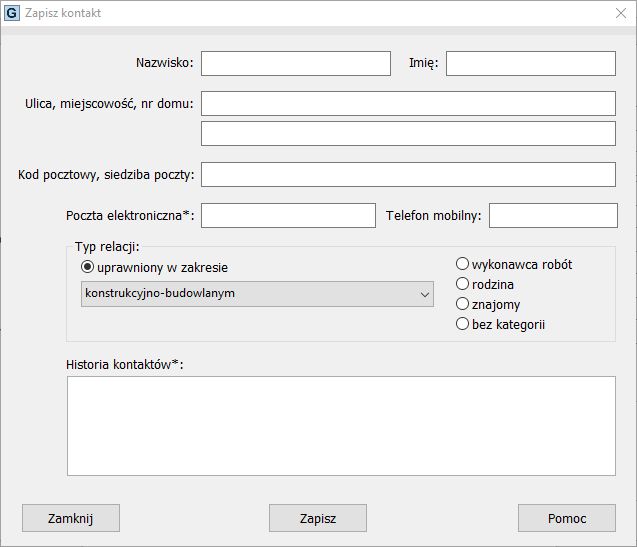637x547 pixels.
Task: Open help via the Pomoc button
Action: pos(566,518)
